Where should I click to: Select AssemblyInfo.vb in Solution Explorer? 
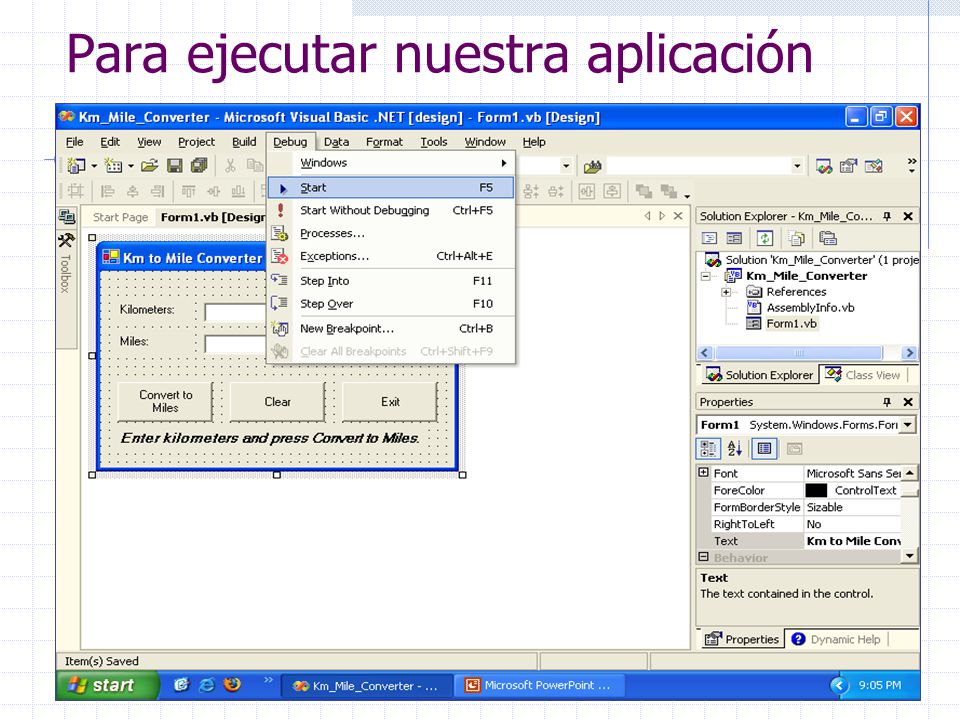pos(810,307)
